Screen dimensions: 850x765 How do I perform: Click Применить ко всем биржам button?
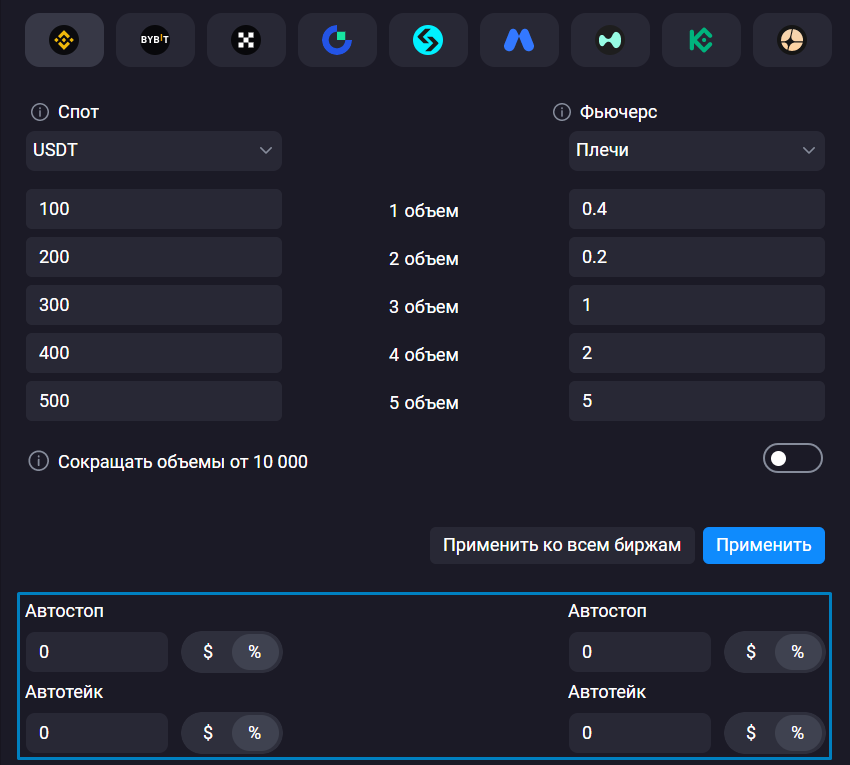pos(562,545)
